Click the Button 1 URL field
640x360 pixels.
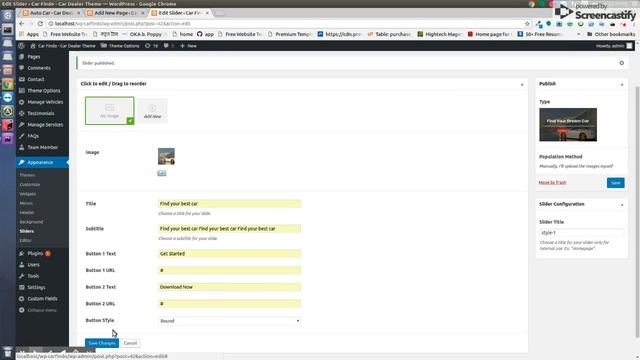[229, 270]
